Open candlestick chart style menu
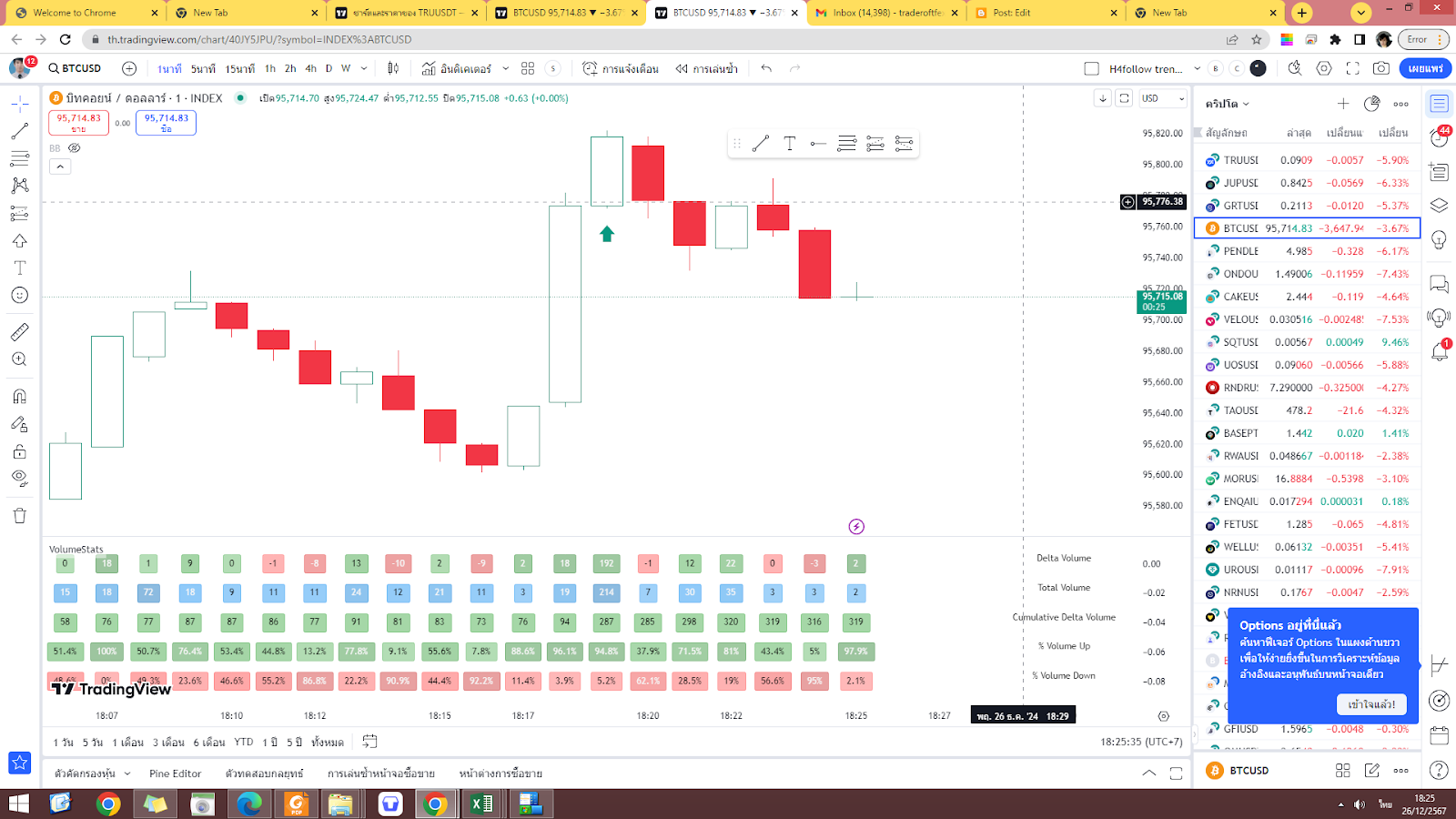The image size is (1456, 819). [x=393, y=68]
